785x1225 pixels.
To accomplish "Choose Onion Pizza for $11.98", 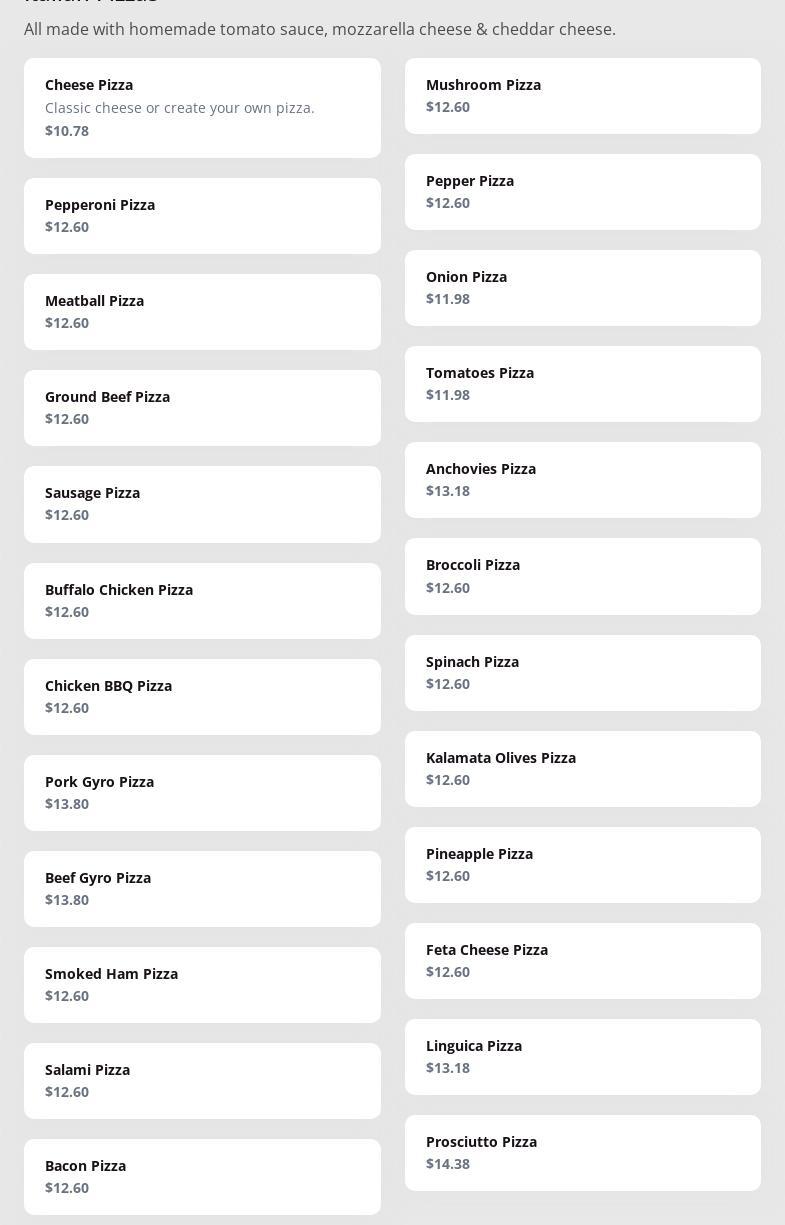I will click(x=582, y=288).
